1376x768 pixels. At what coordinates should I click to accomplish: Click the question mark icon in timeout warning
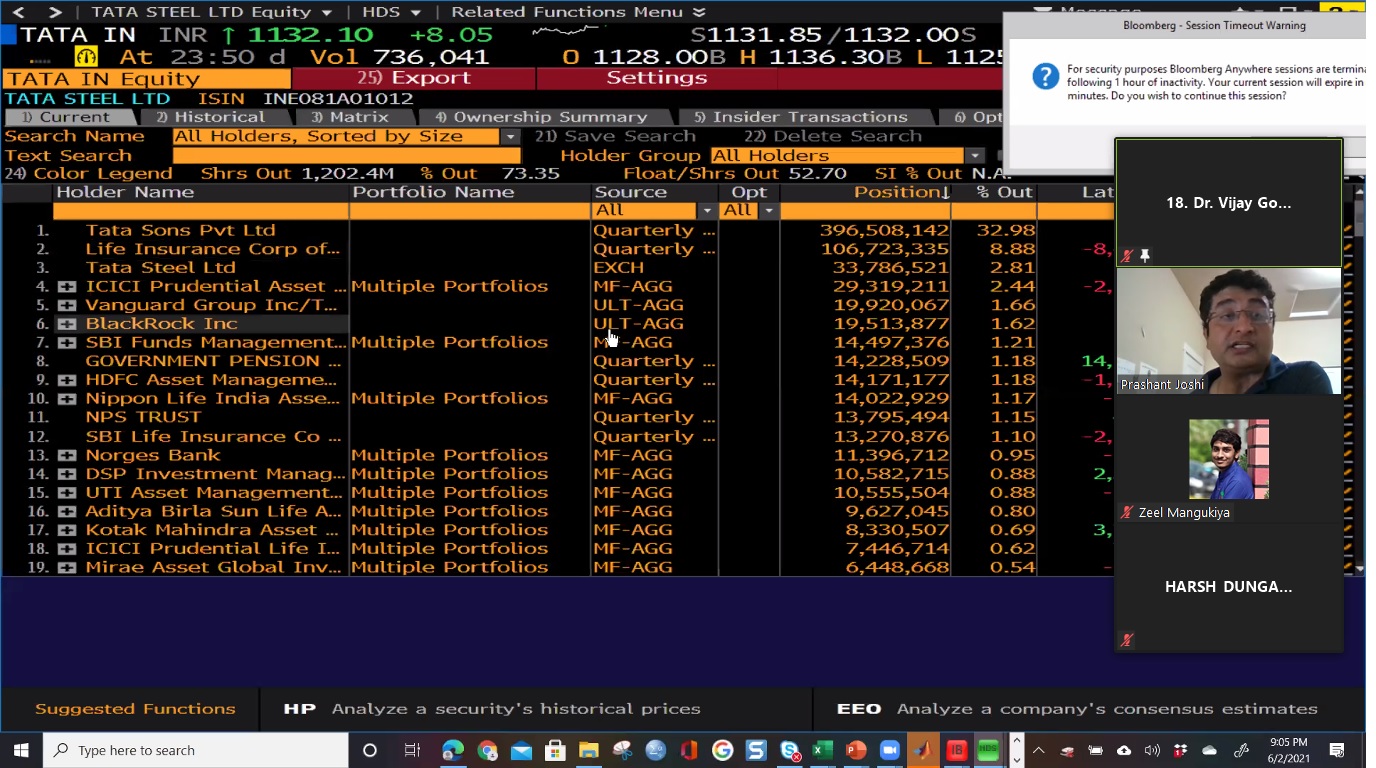click(1045, 76)
